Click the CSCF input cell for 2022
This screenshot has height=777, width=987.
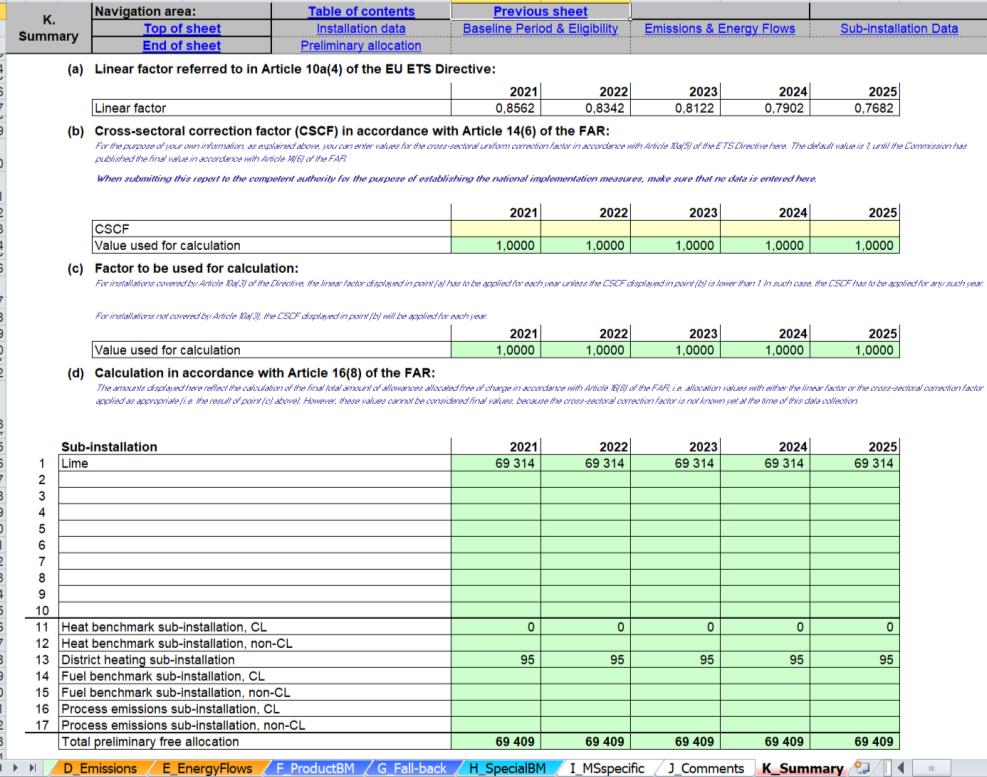[585, 229]
